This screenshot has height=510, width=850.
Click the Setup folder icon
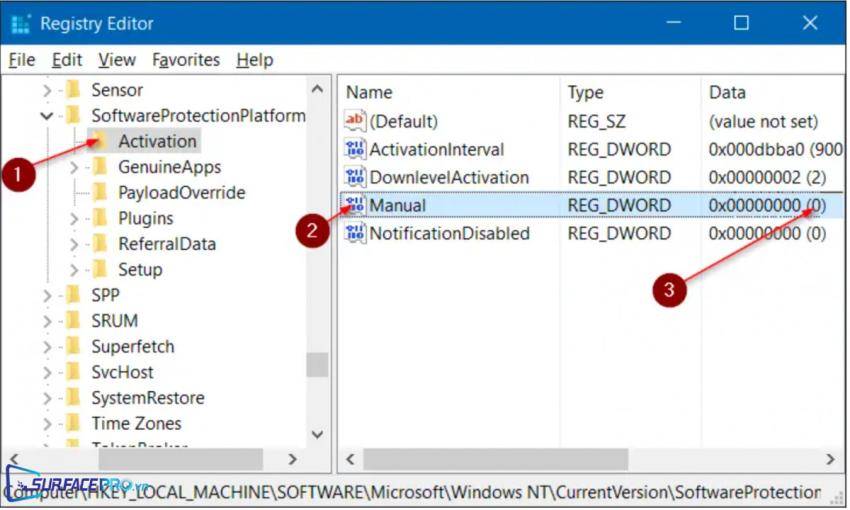click(100, 269)
